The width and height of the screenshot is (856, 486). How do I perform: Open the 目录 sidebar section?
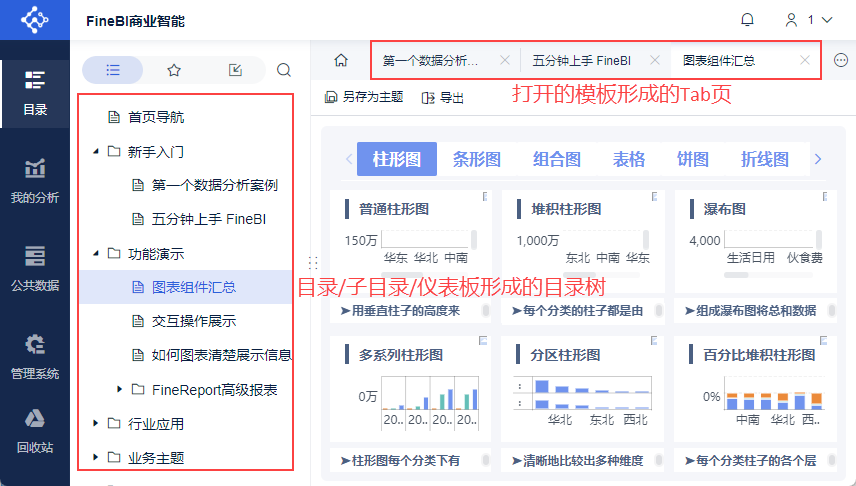35,93
